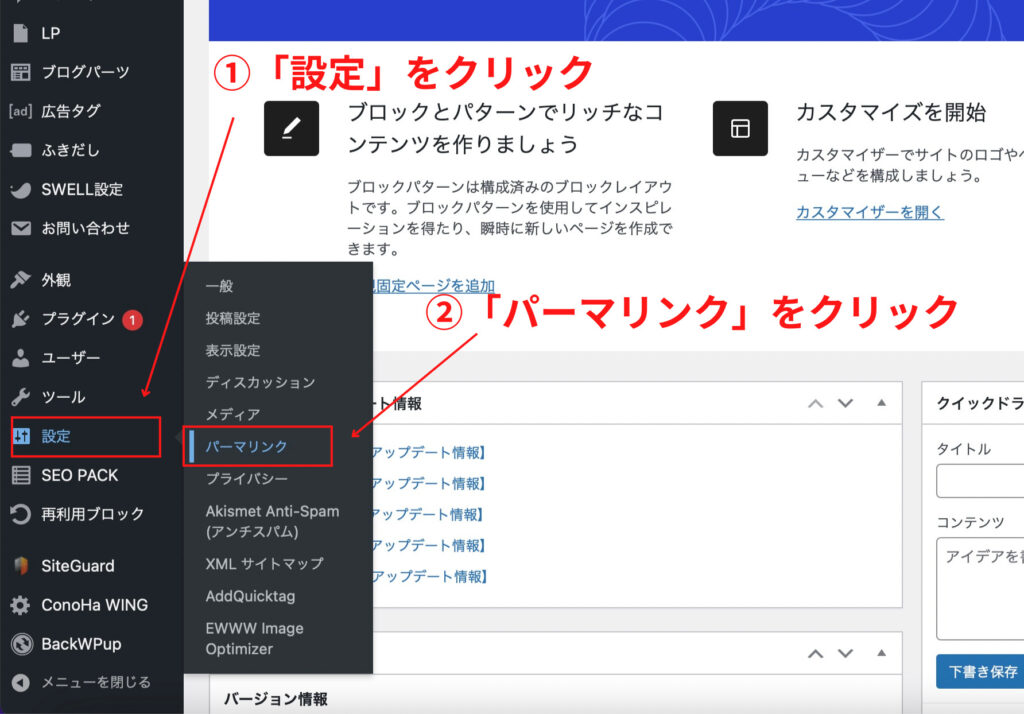Click the 下書き保存 button

(982, 672)
